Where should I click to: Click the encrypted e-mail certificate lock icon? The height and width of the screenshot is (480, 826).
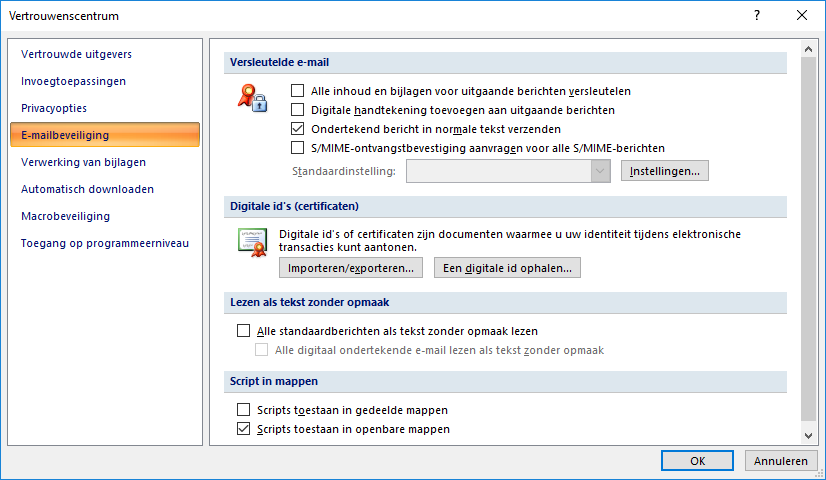pyautogui.click(x=252, y=98)
